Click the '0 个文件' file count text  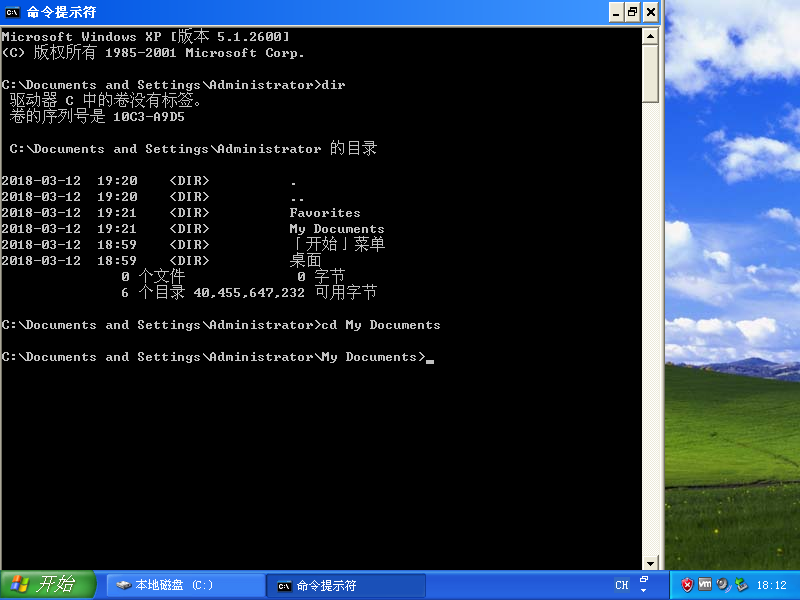pyautogui.click(x=153, y=277)
